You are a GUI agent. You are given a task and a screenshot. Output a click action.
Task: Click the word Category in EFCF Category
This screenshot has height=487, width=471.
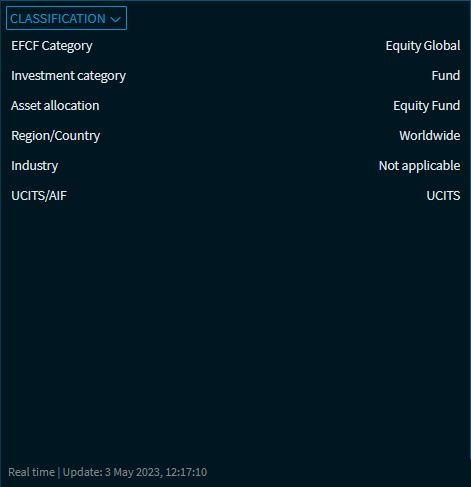[67, 46]
